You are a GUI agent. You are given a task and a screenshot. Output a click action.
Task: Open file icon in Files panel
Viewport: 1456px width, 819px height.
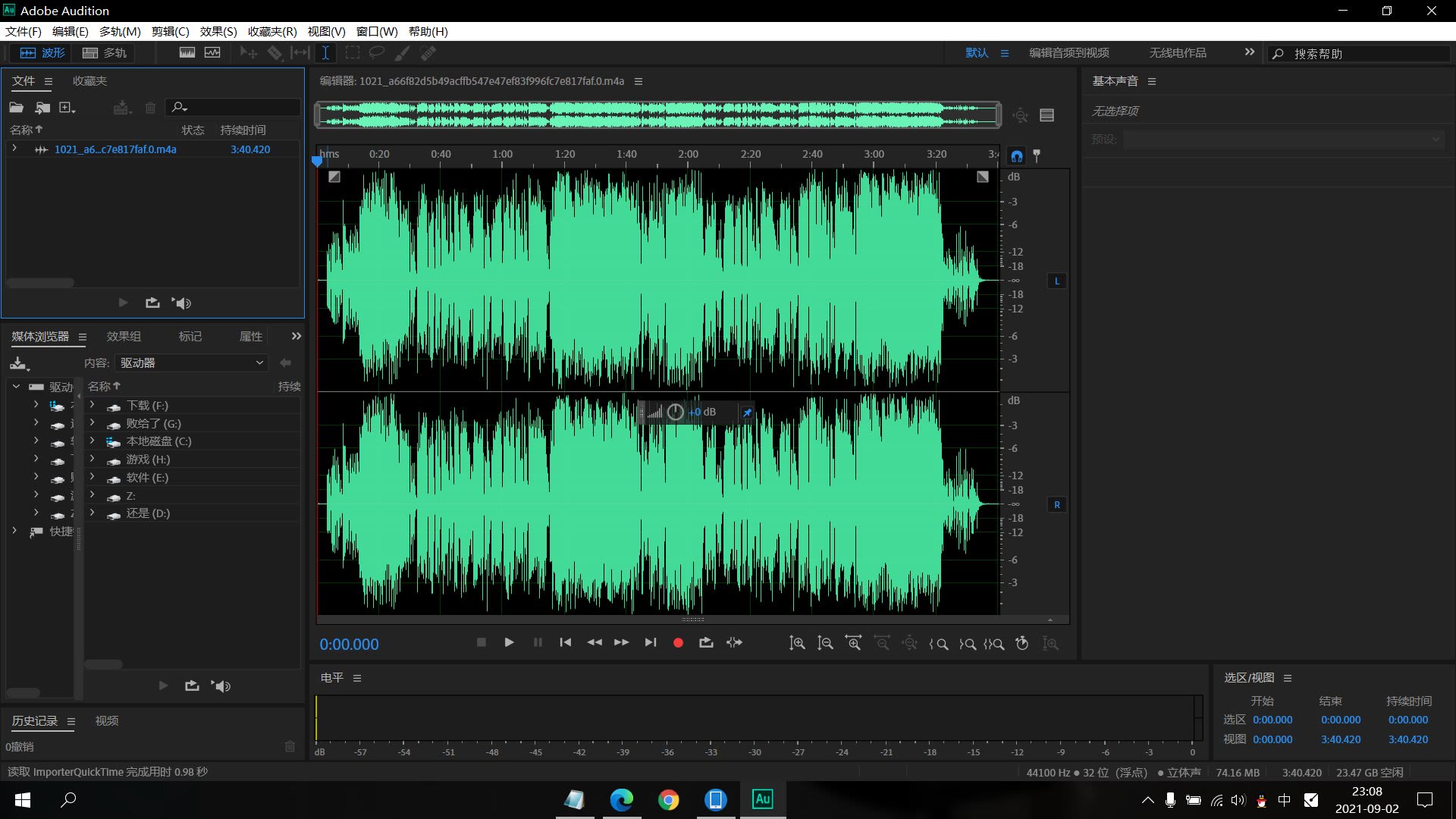coord(16,108)
